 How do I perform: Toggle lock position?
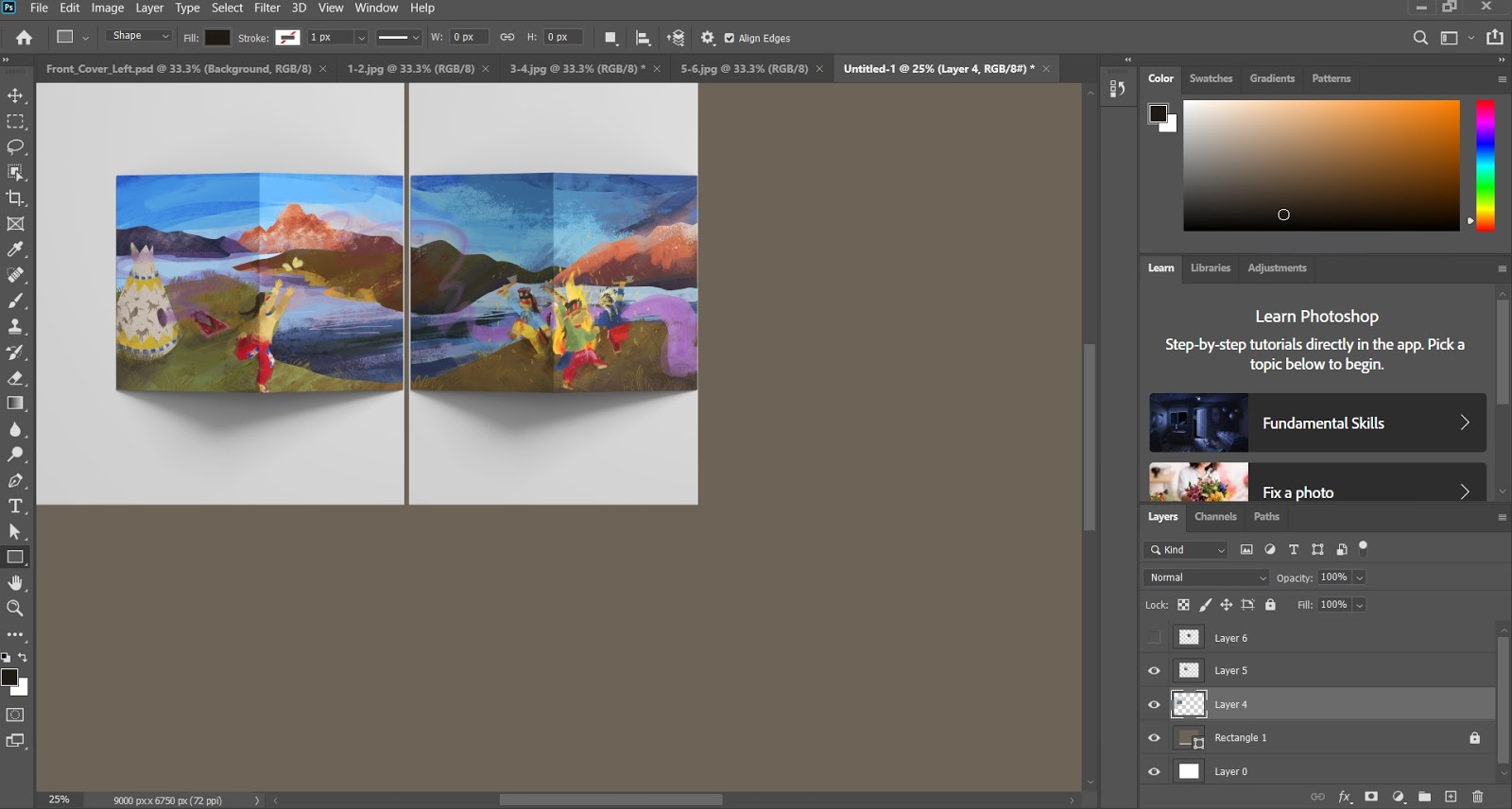click(x=1226, y=605)
